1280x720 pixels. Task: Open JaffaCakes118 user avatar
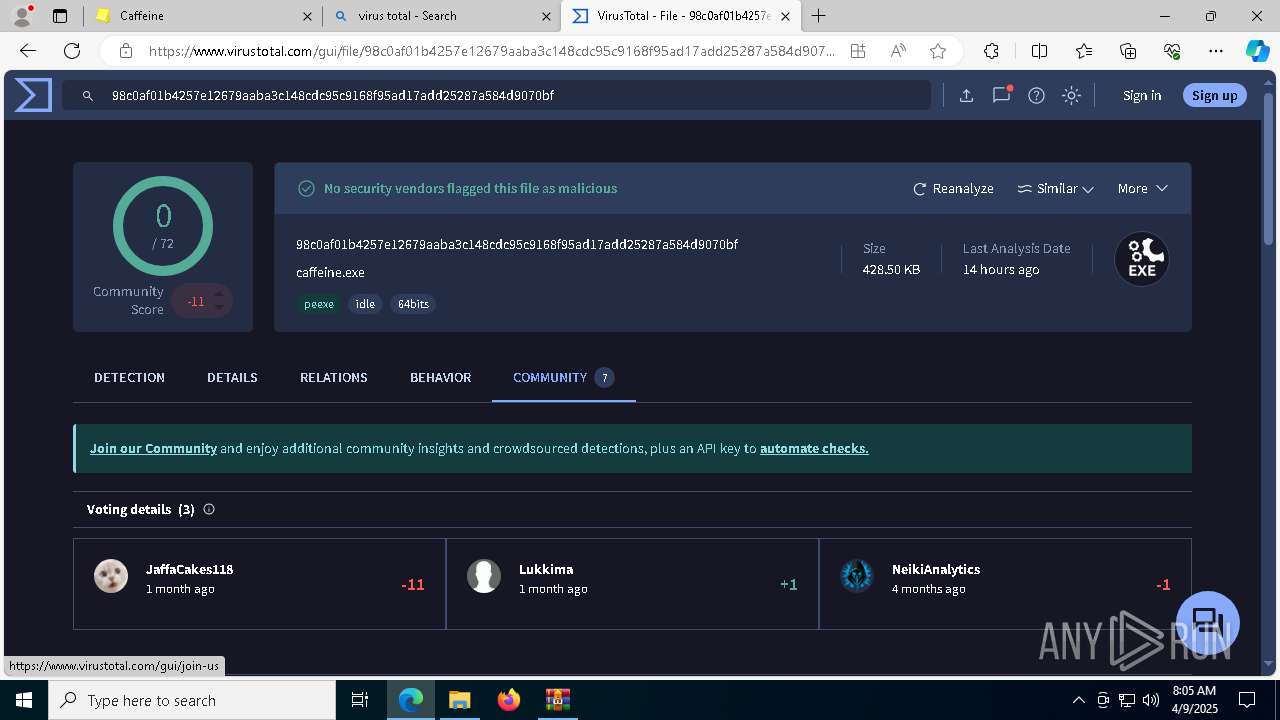111,576
